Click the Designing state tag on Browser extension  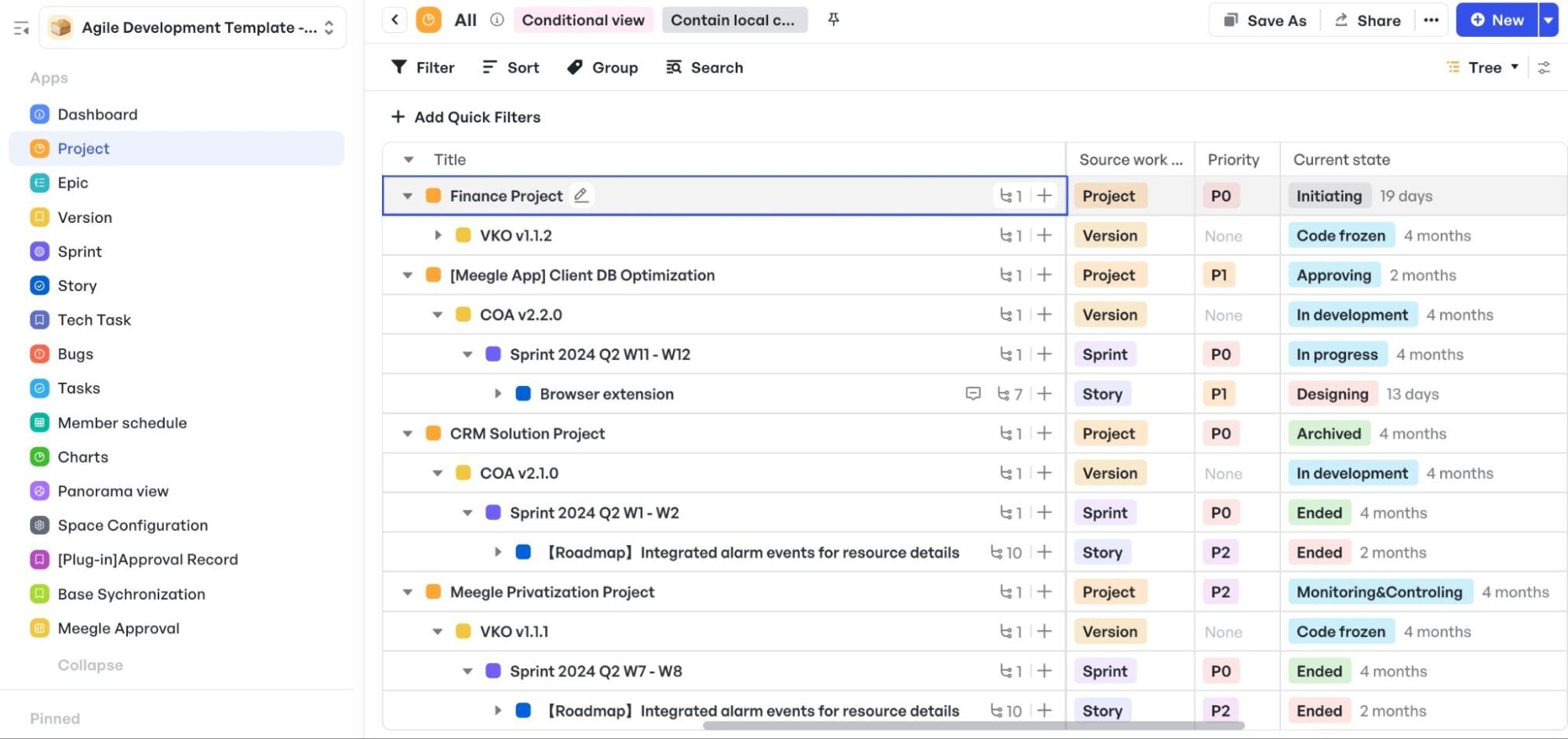1332,394
